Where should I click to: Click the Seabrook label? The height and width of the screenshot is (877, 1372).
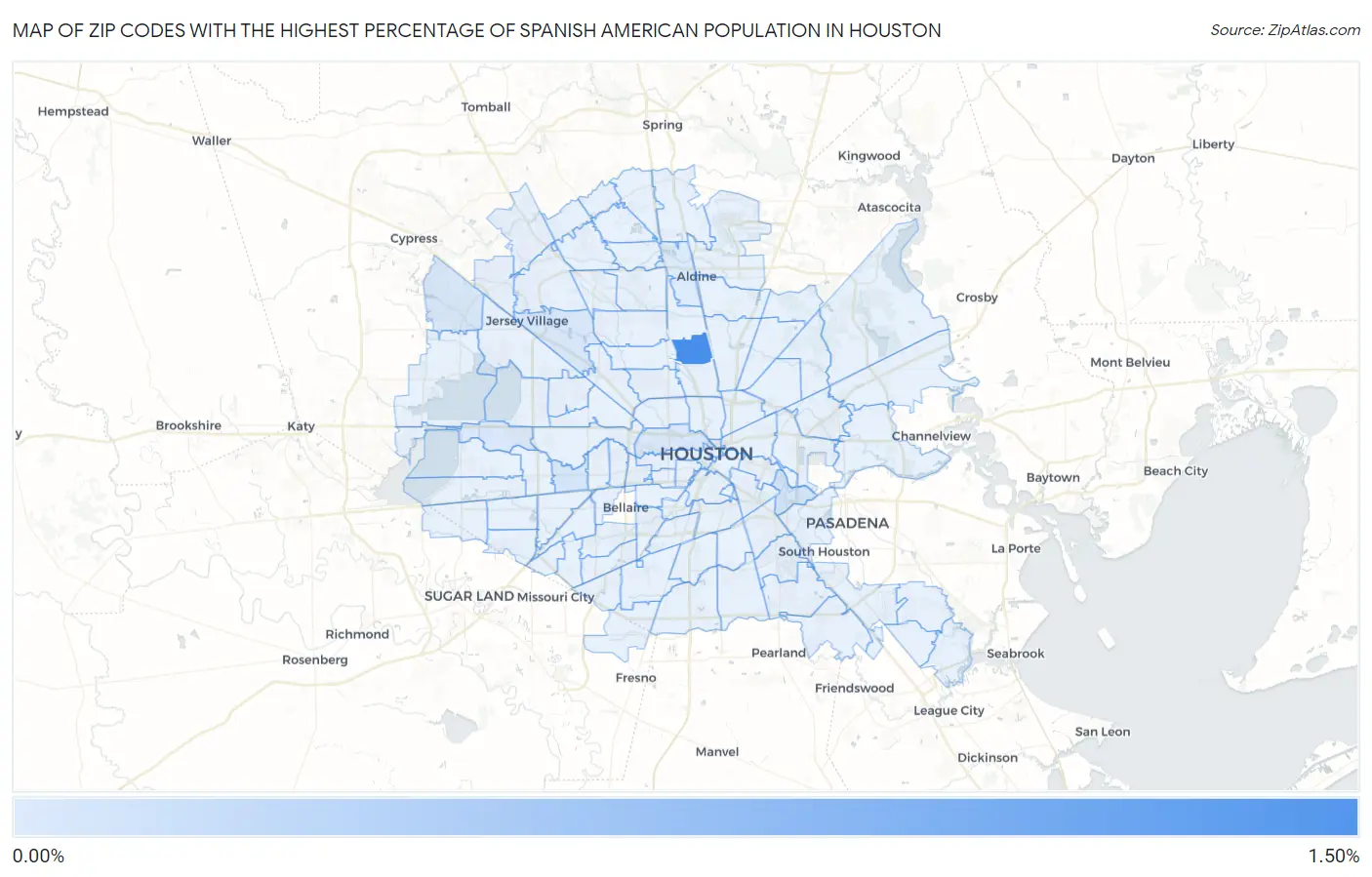1015,654
